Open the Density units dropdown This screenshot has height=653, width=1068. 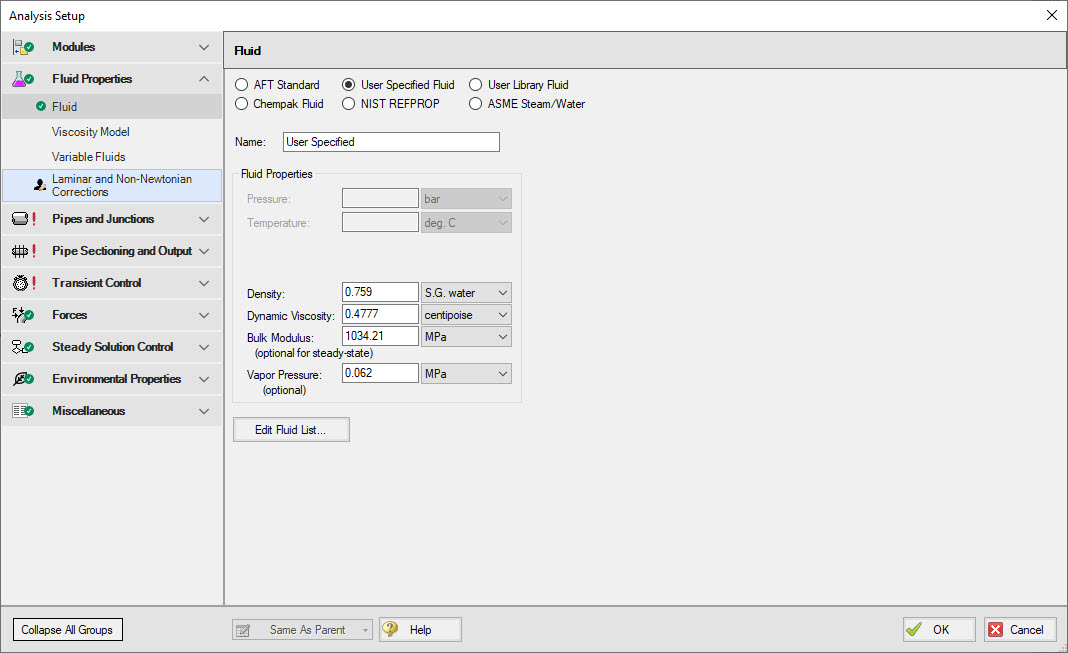pos(466,293)
